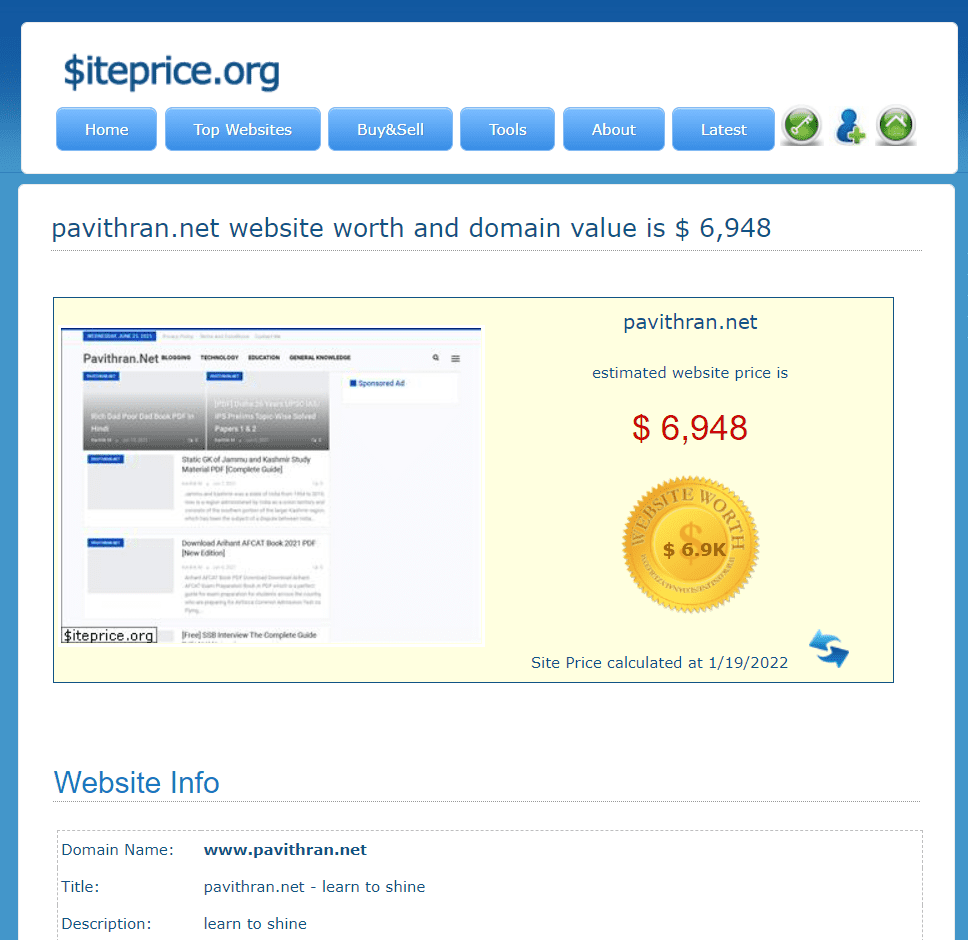Click the 'Domain Name:' label
968x940 pixels.
click(x=117, y=850)
